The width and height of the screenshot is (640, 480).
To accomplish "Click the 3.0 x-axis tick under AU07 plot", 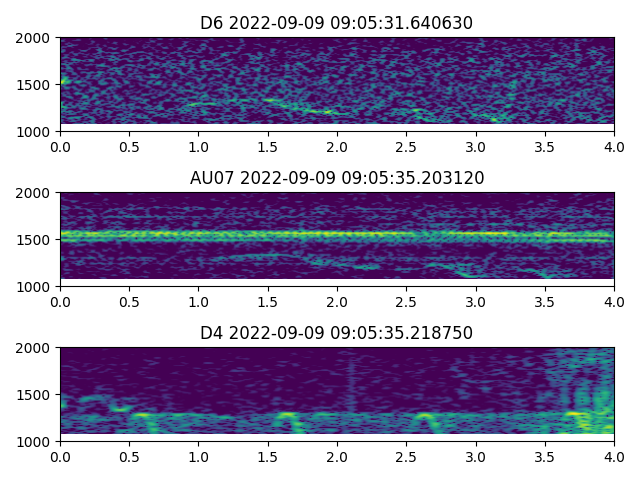I will (476, 301).
